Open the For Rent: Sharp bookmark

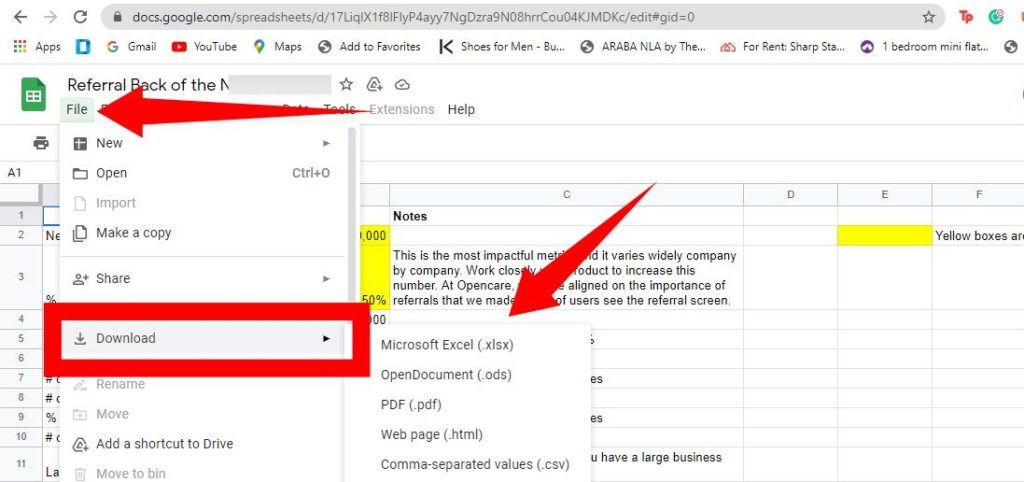point(782,46)
